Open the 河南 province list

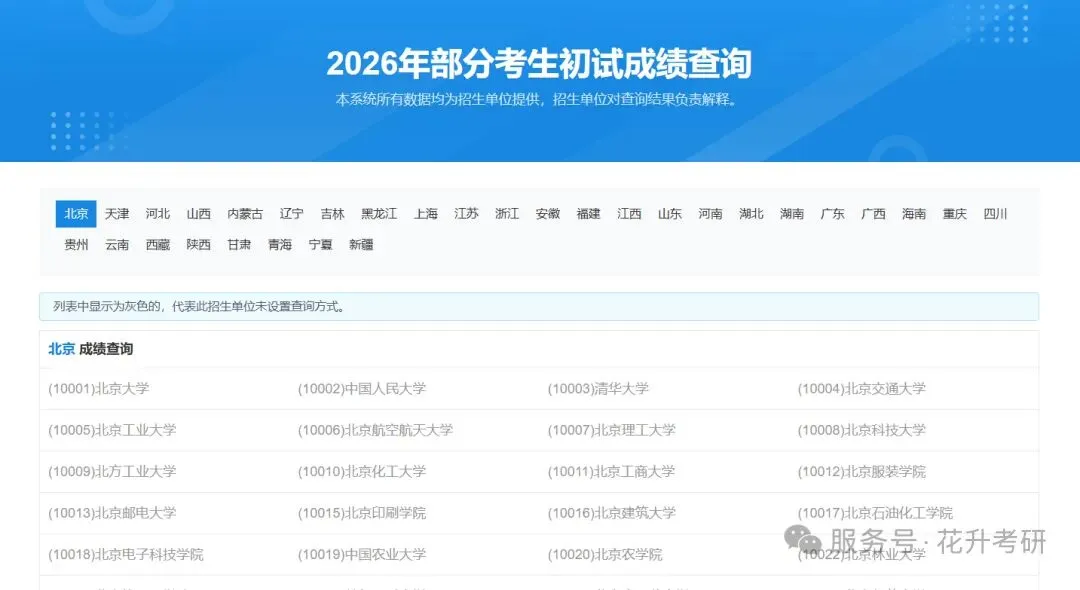click(710, 214)
